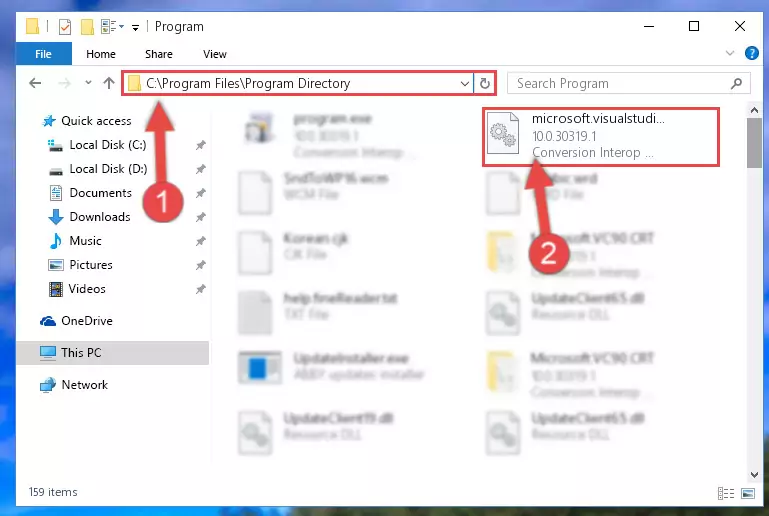Open the Pictures folder shortcut
The image size is (769, 516).
tap(91, 265)
